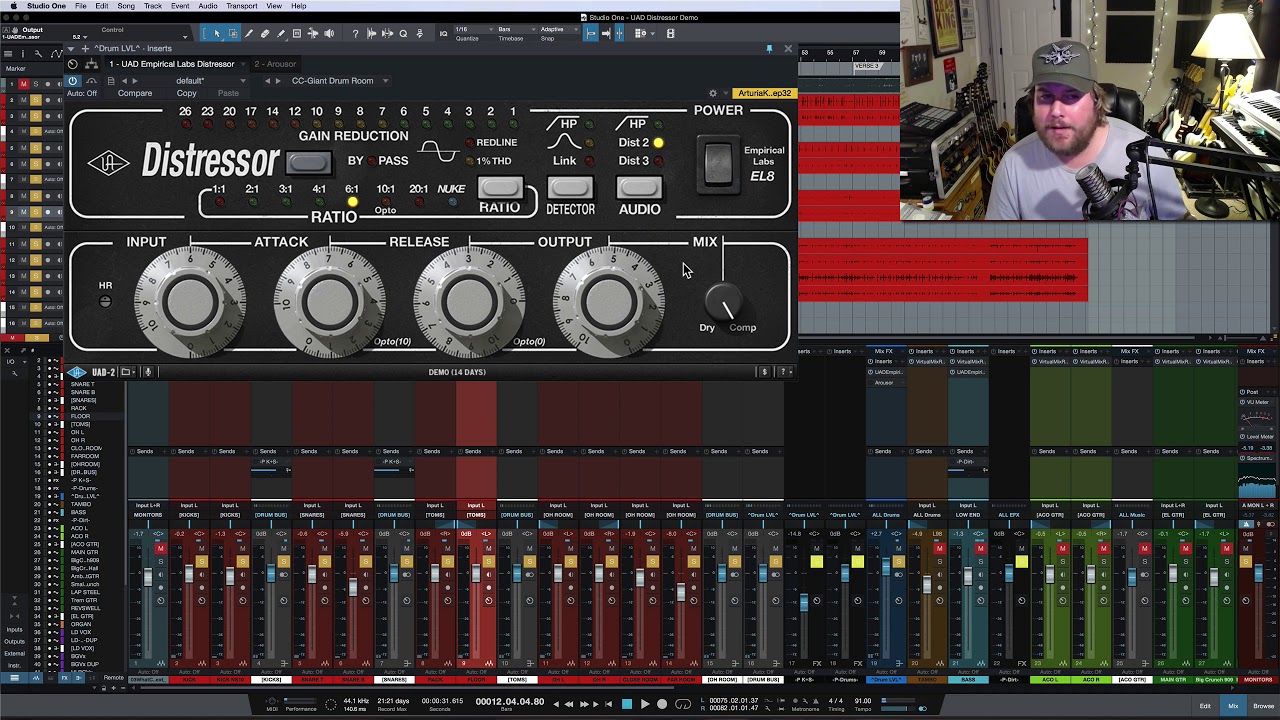Viewport: 1280px width, 720px height.
Task: Open plugin window gear settings
Action: pyautogui.click(x=713, y=93)
